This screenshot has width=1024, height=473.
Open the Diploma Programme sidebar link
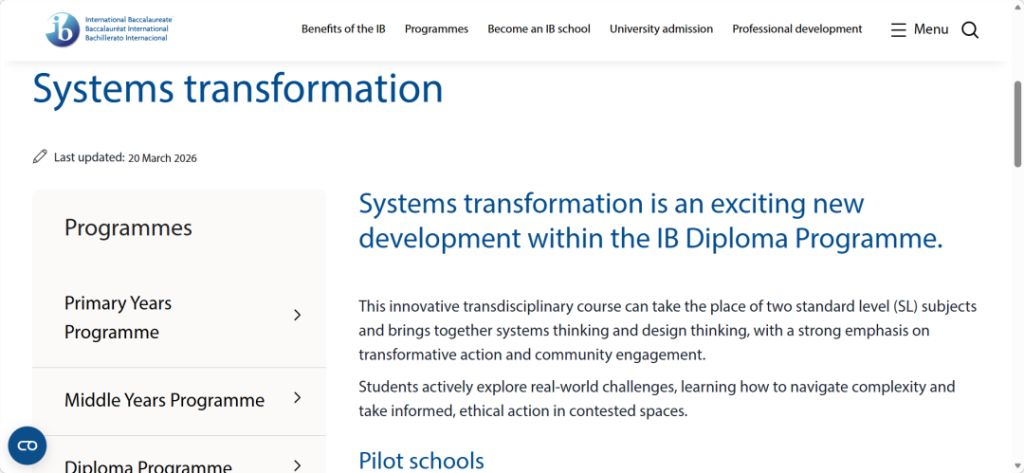[148, 466]
